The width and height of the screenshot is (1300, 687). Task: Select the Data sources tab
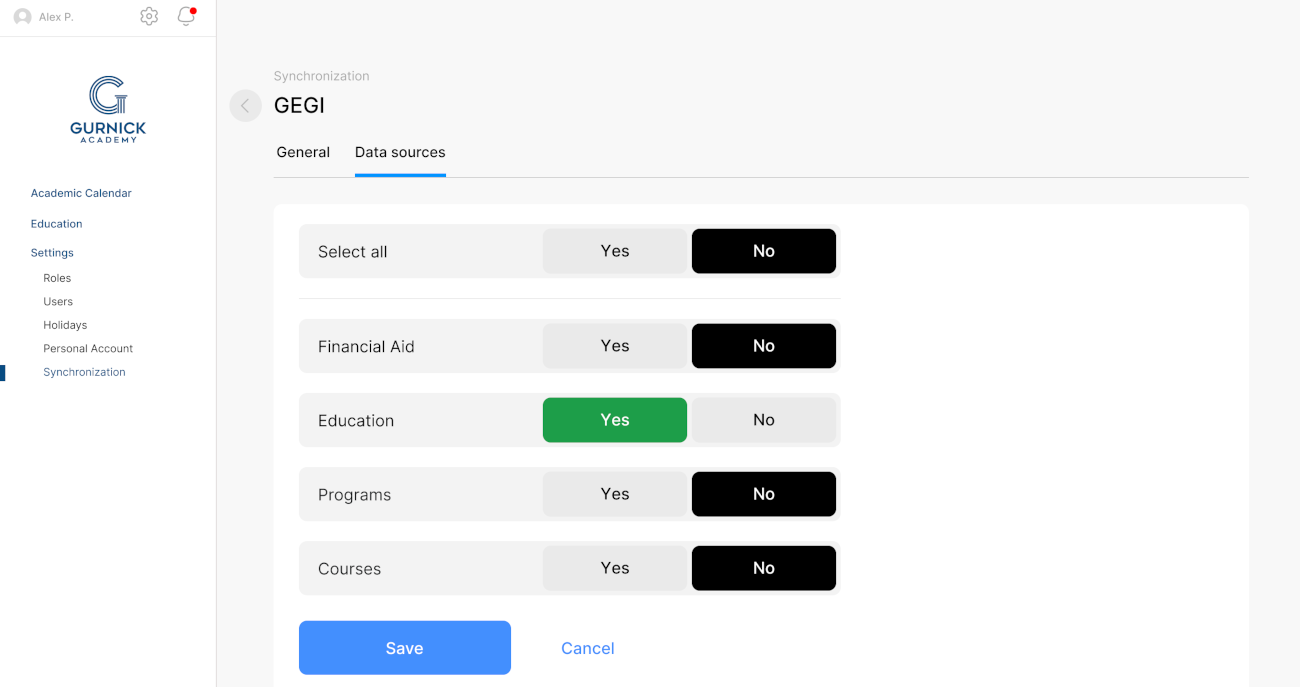click(400, 152)
